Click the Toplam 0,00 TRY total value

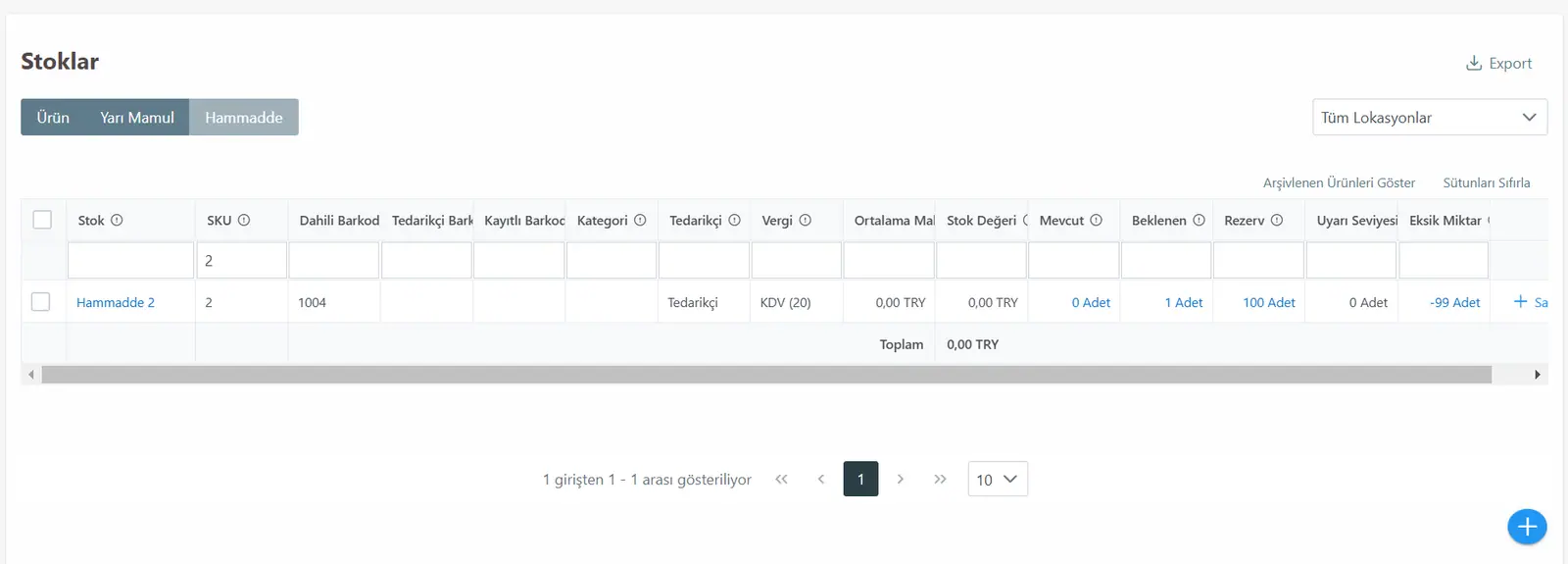click(x=972, y=344)
